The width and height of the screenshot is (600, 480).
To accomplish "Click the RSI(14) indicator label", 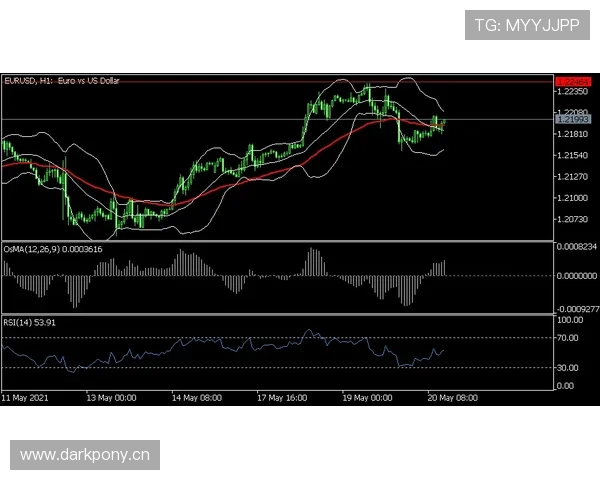I will tap(29, 322).
